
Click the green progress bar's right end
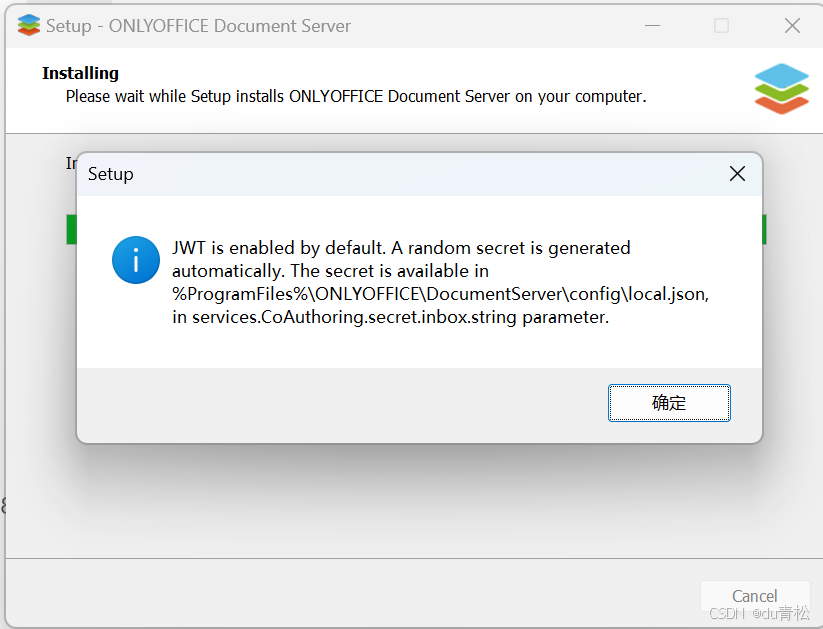click(764, 229)
